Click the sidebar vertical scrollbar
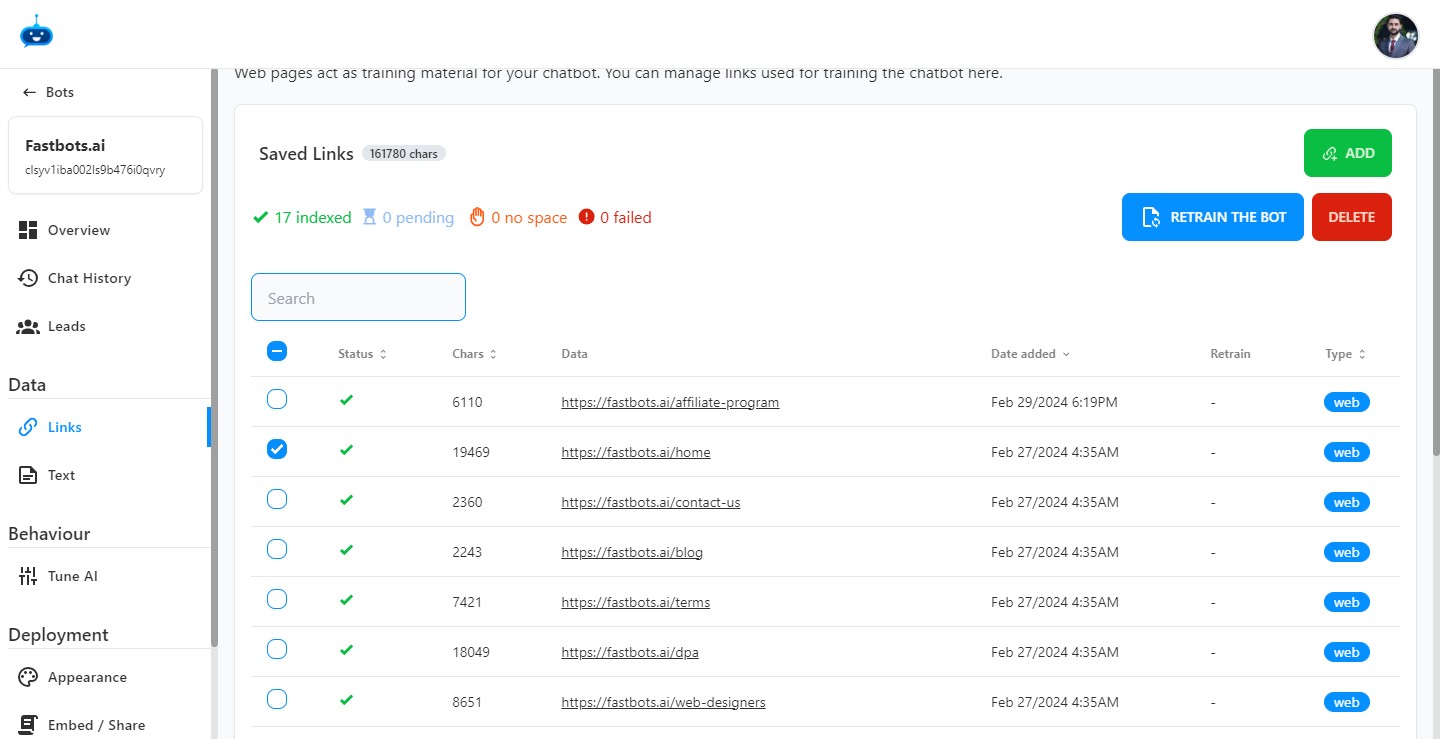 [214, 350]
